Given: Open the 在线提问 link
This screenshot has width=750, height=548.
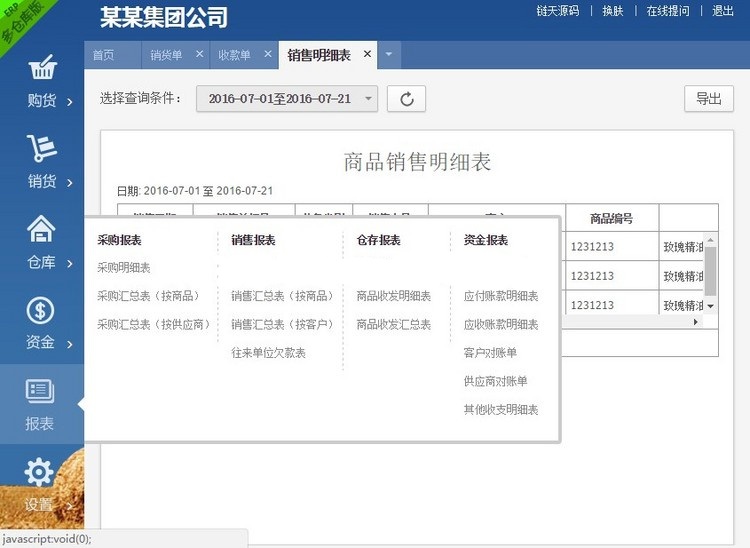Looking at the screenshot, I should coord(668,11).
